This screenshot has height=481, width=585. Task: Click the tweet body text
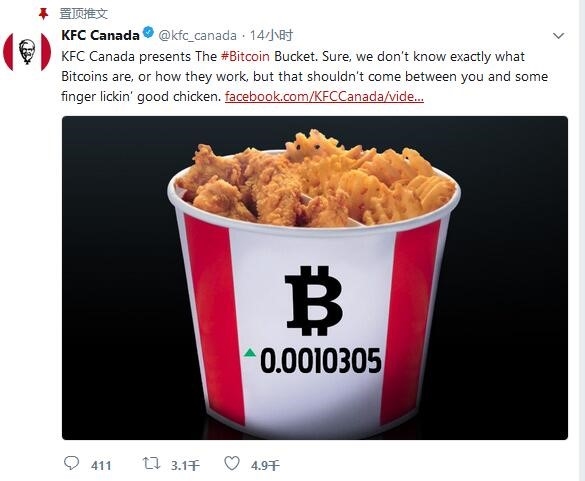tap(304, 76)
